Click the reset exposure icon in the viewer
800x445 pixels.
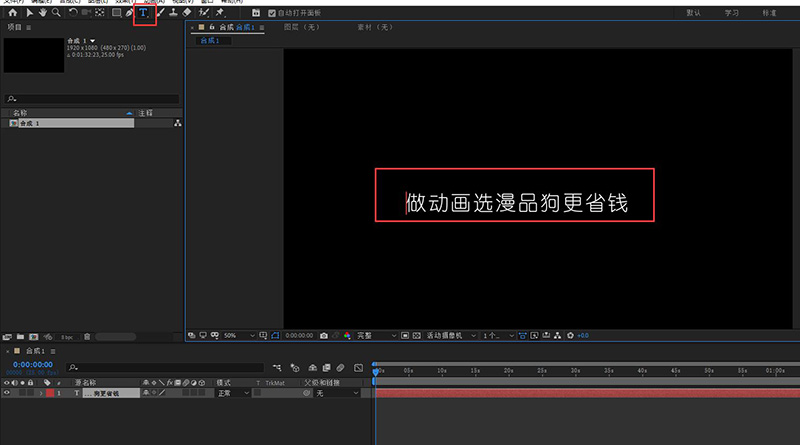pyautogui.click(x=570, y=335)
